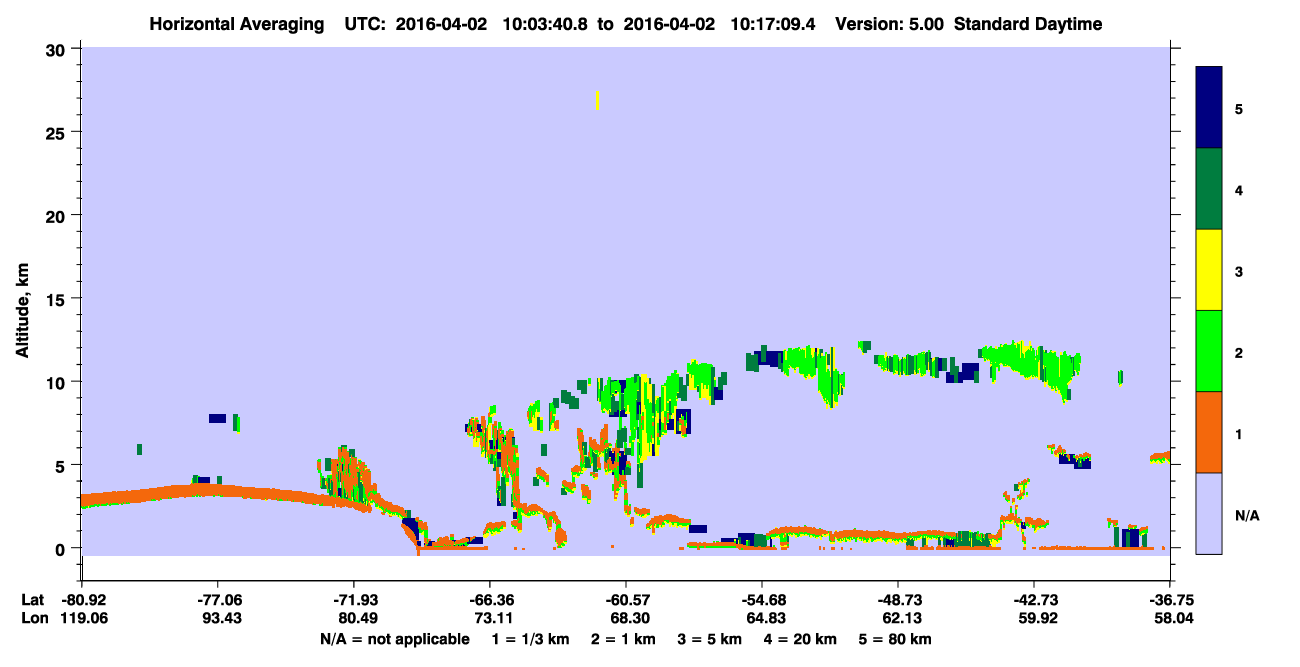Click 'Version: 5.00' in the title
Screen dimensions: 1300x667
coord(888,24)
